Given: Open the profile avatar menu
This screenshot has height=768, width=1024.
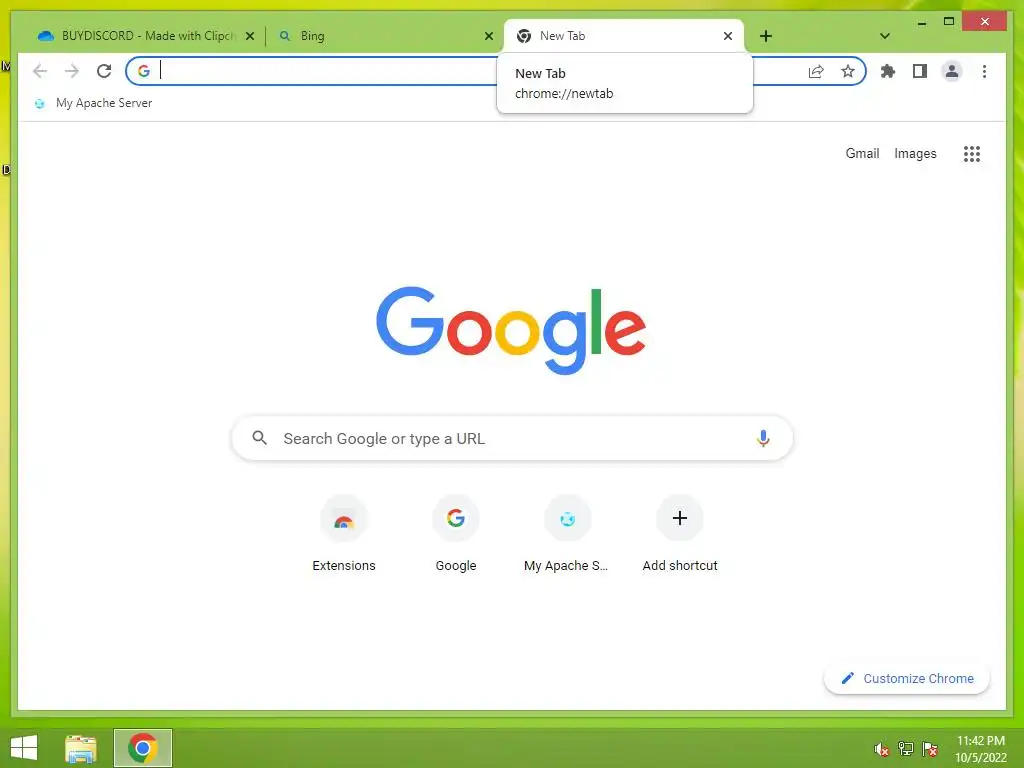Looking at the screenshot, I should click(x=952, y=71).
